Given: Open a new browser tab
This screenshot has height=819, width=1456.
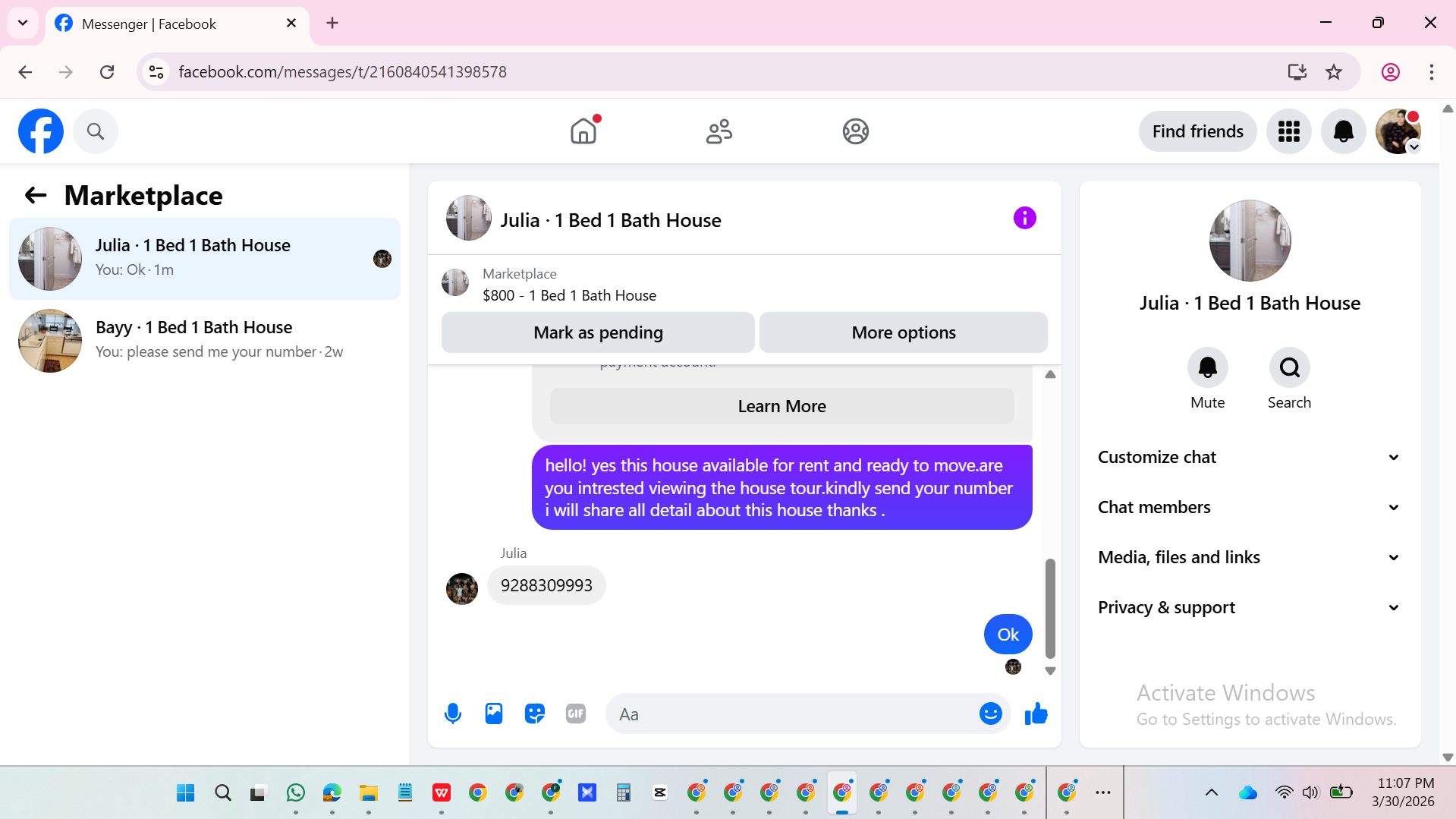Looking at the screenshot, I should [x=332, y=24].
